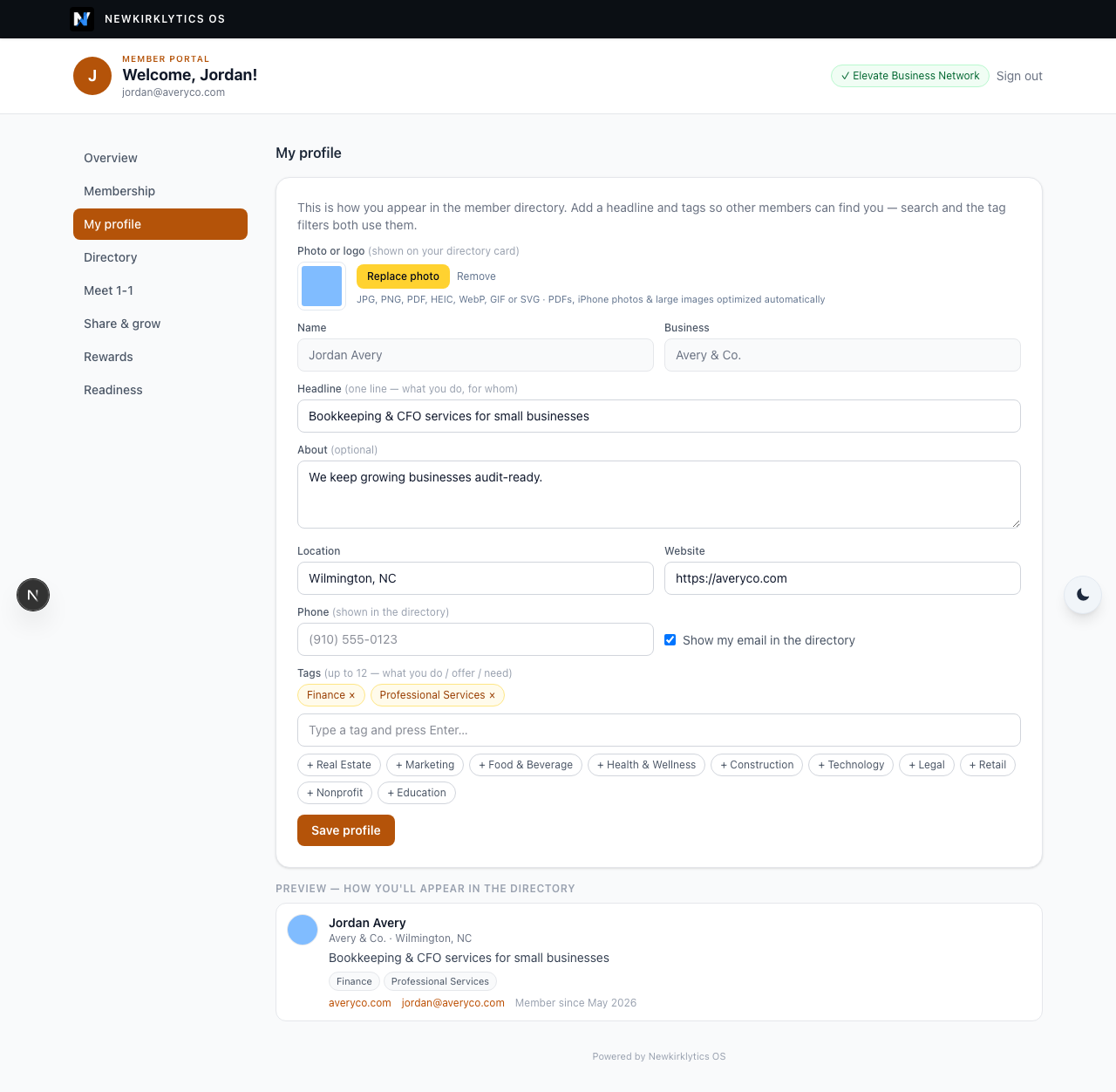Add the Health & Wellness tag

point(646,765)
